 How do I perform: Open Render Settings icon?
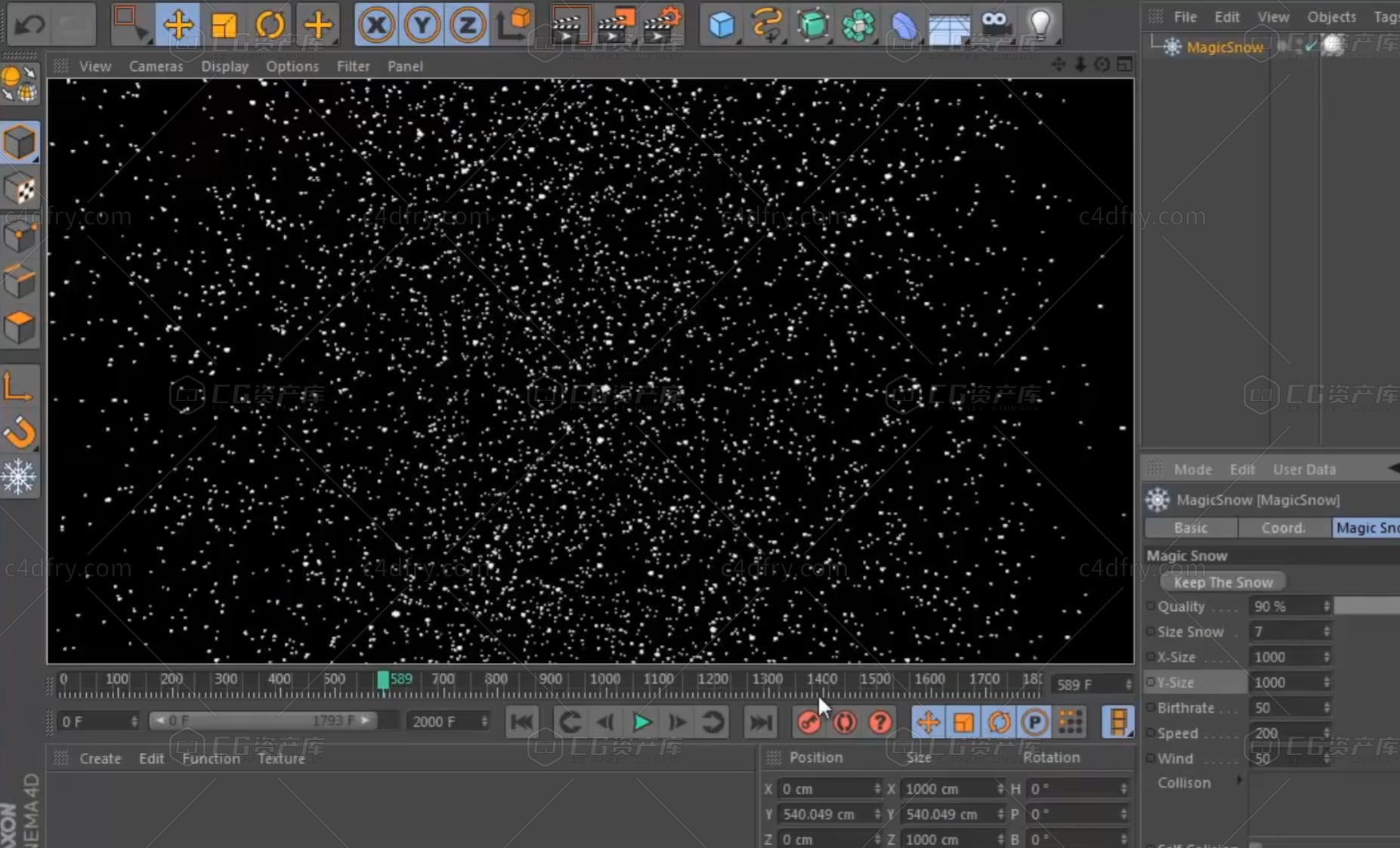pos(662,25)
